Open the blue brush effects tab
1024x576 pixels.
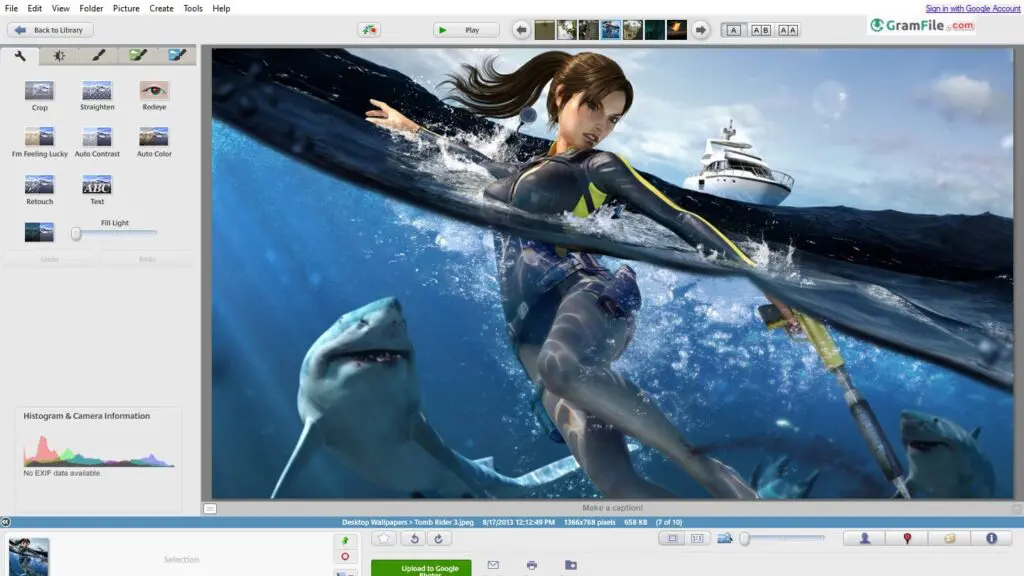click(x=176, y=56)
